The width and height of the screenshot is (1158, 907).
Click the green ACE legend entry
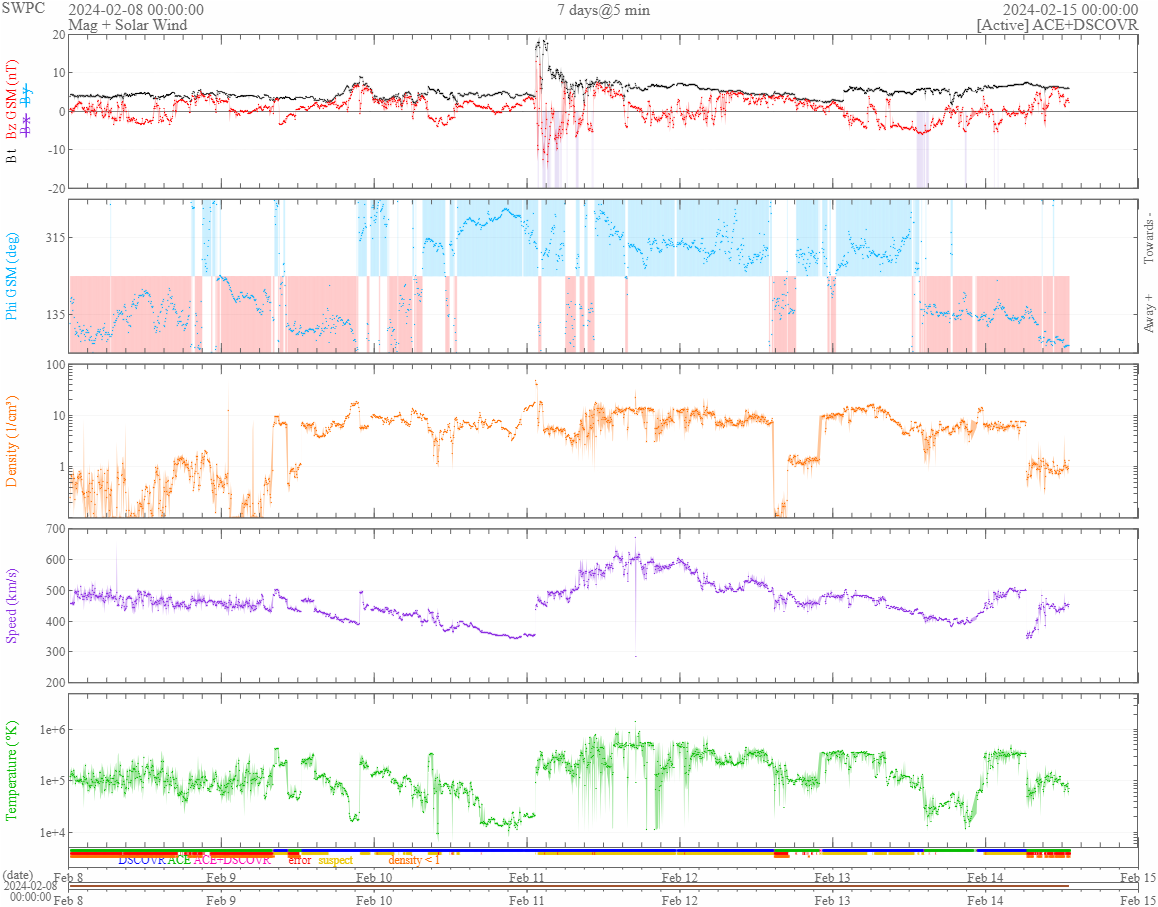pyautogui.click(x=179, y=860)
